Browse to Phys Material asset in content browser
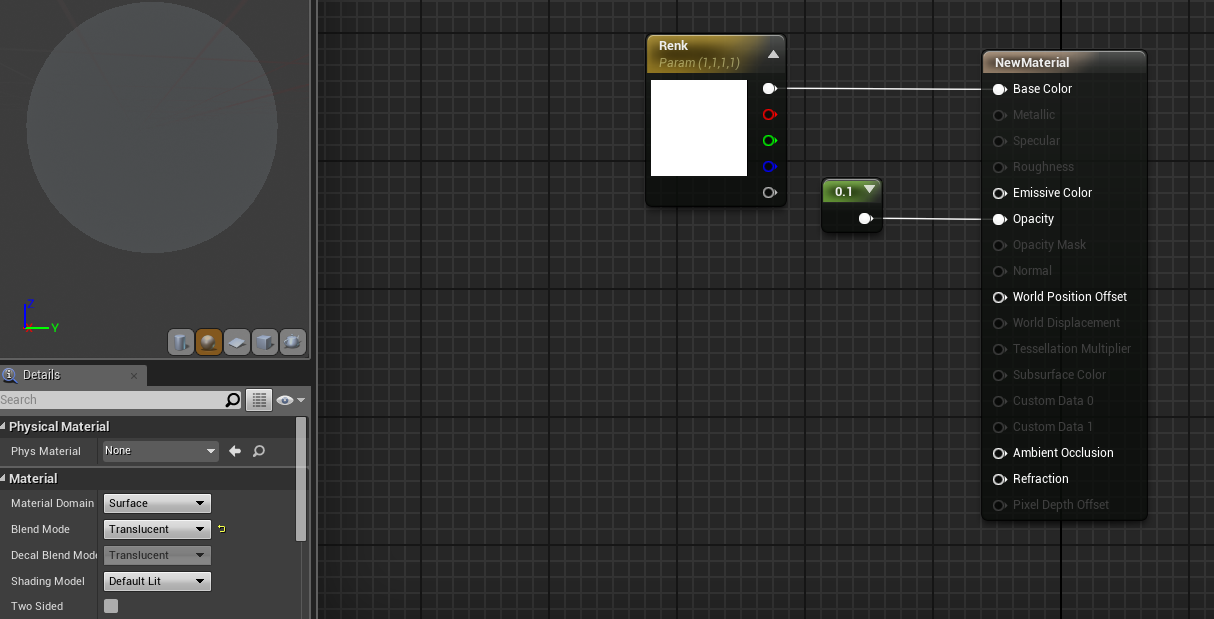Viewport: 1214px width, 619px height. pyautogui.click(x=259, y=451)
